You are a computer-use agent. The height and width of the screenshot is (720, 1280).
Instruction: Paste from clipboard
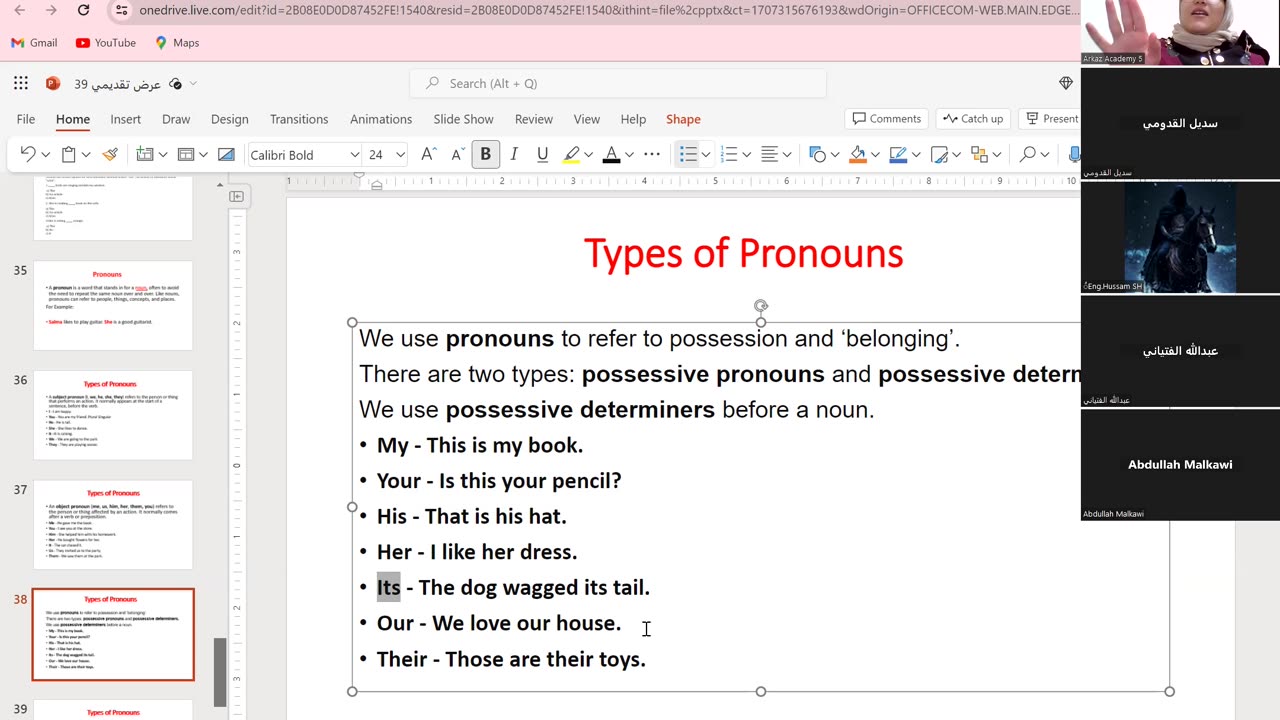(x=69, y=155)
